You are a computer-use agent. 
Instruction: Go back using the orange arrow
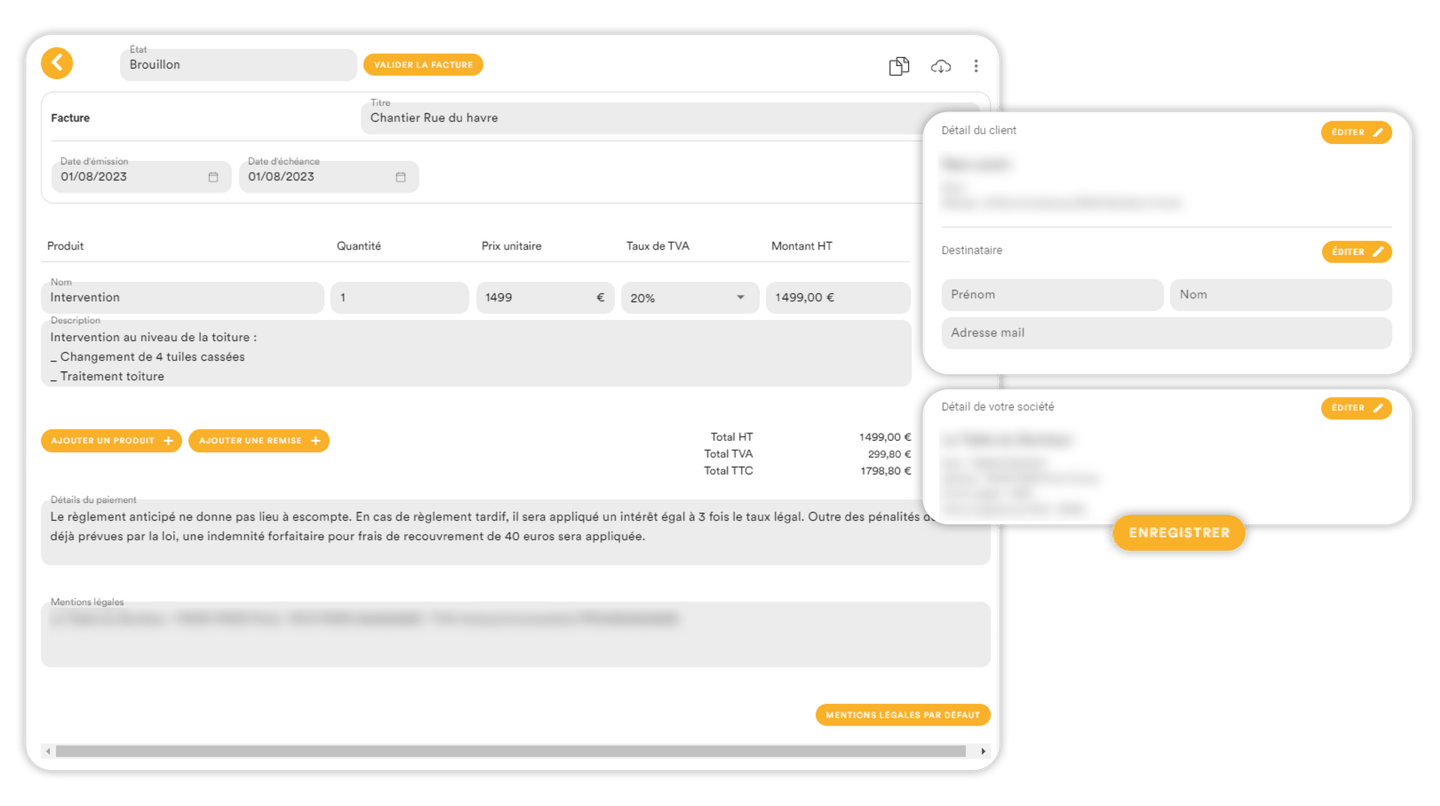tap(57, 63)
